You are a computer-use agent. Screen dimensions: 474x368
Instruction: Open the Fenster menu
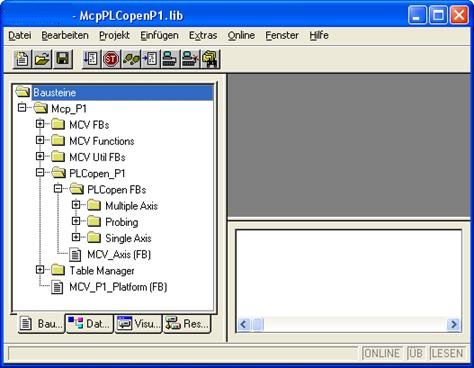coord(282,35)
